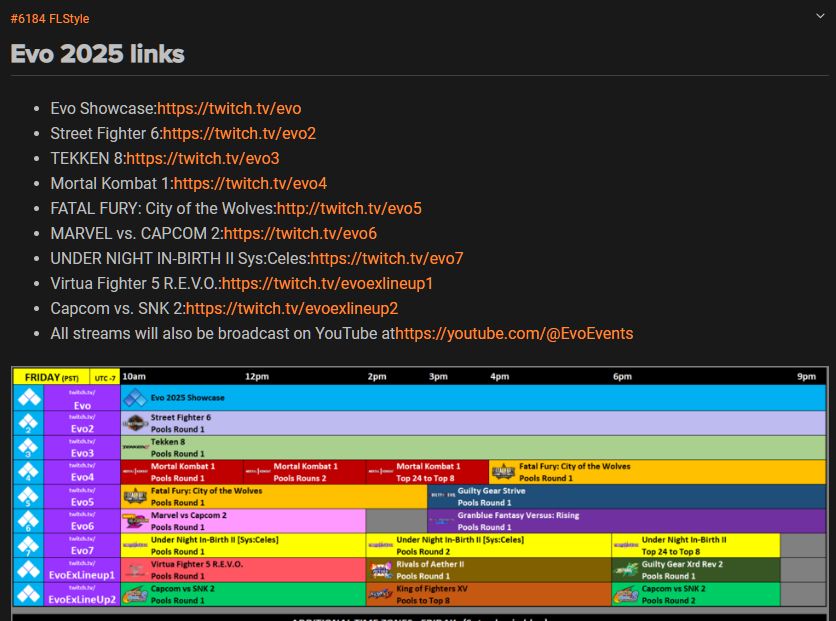
Task: Click the King of Fighters XV logo
Action: pyautogui.click(x=381, y=594)
